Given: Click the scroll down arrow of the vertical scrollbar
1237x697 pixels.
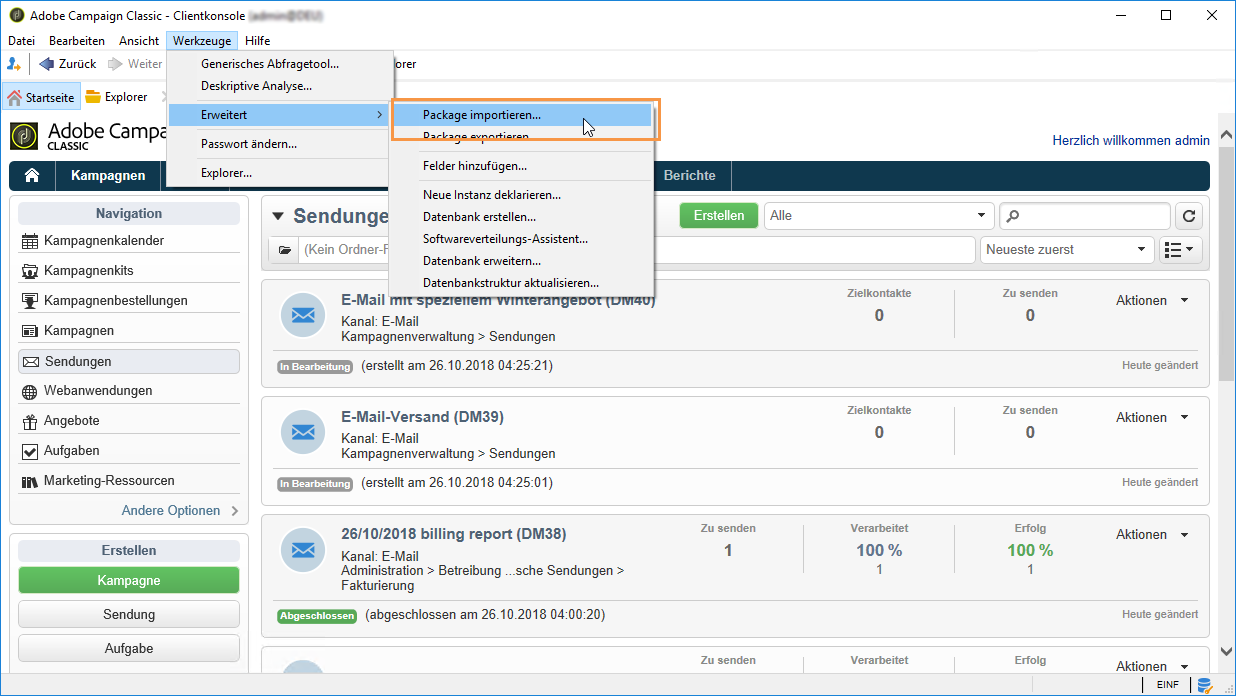Looking at the screenshot, I should click(1226, 652).
